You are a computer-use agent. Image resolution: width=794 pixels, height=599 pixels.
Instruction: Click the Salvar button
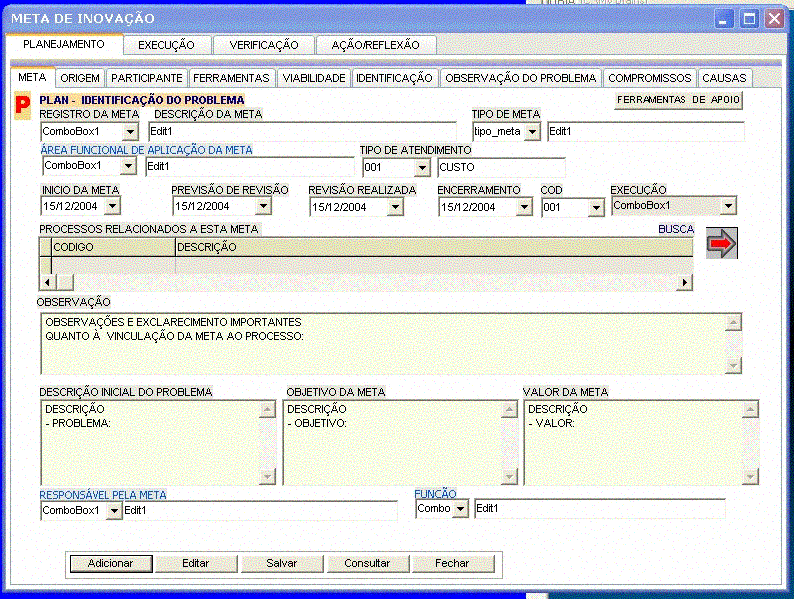[x=282, y=564]
